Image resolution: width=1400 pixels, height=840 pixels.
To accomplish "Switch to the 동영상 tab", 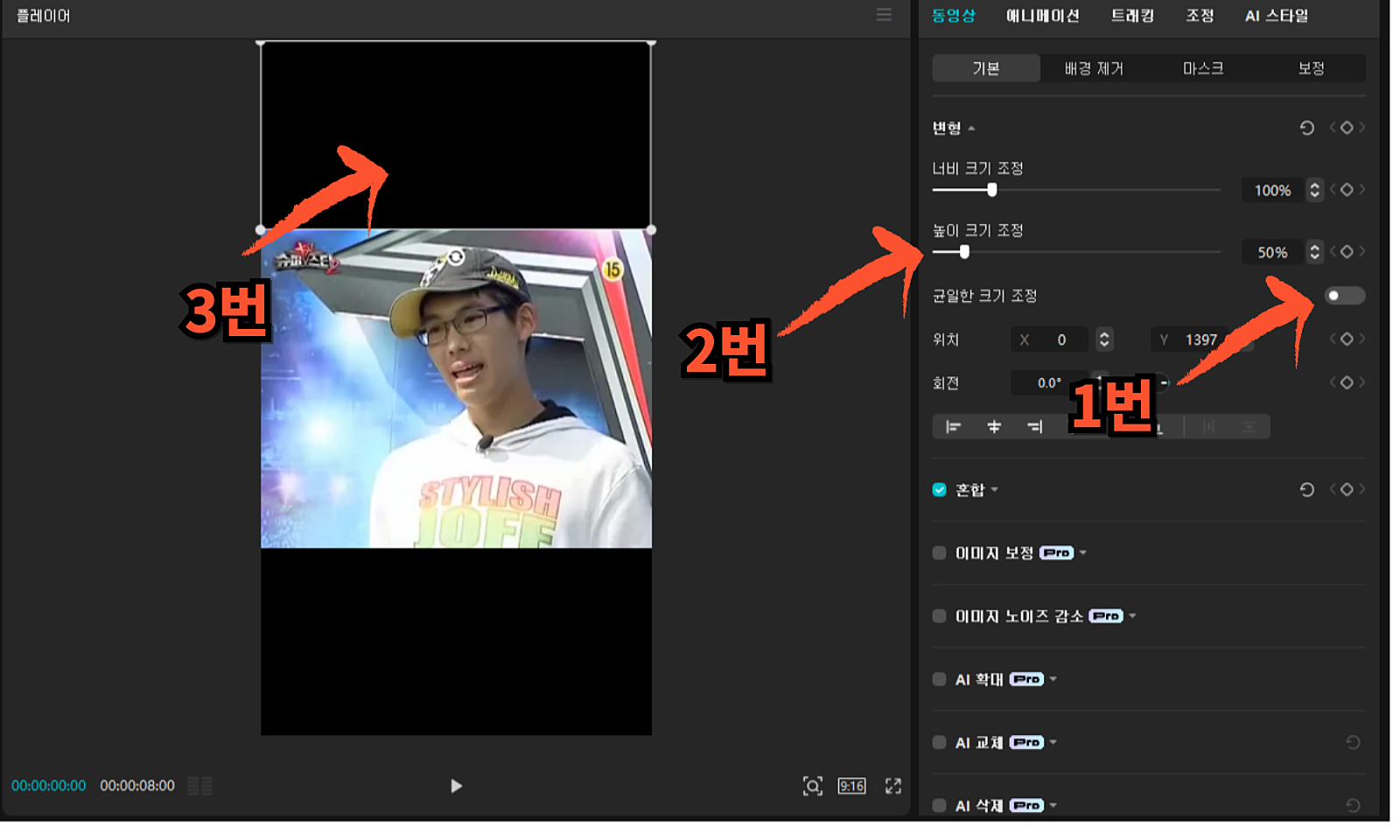I will click(x=953, y=16).
